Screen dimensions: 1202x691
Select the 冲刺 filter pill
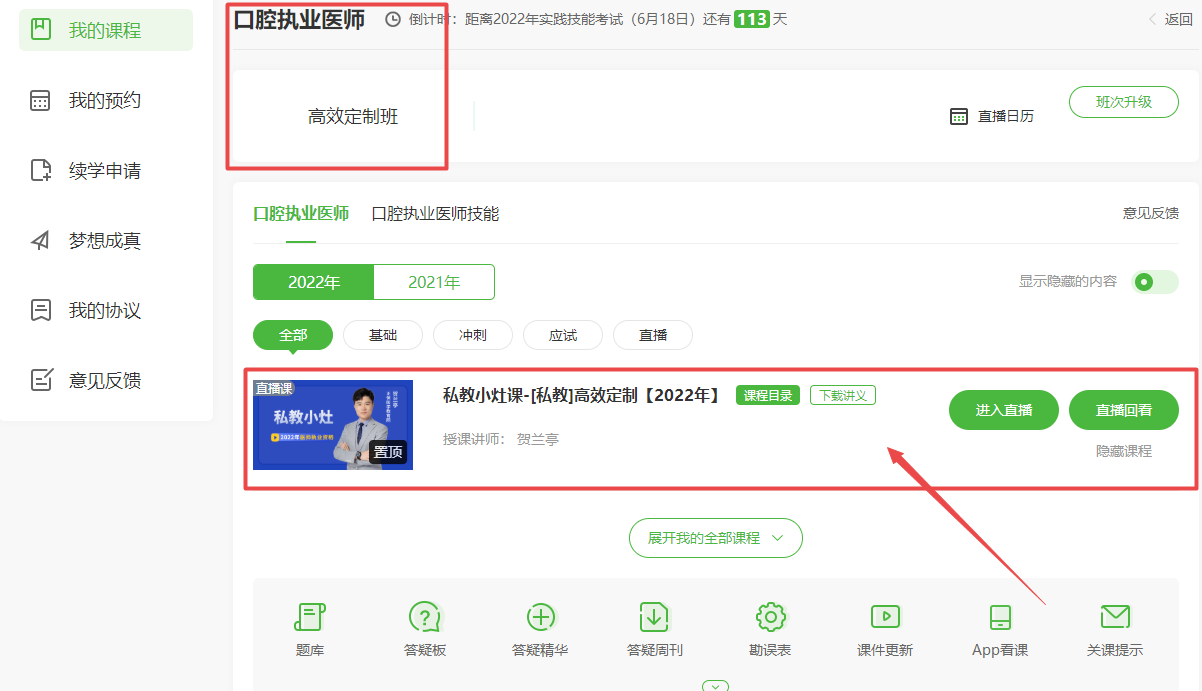(x=473, y=335)
